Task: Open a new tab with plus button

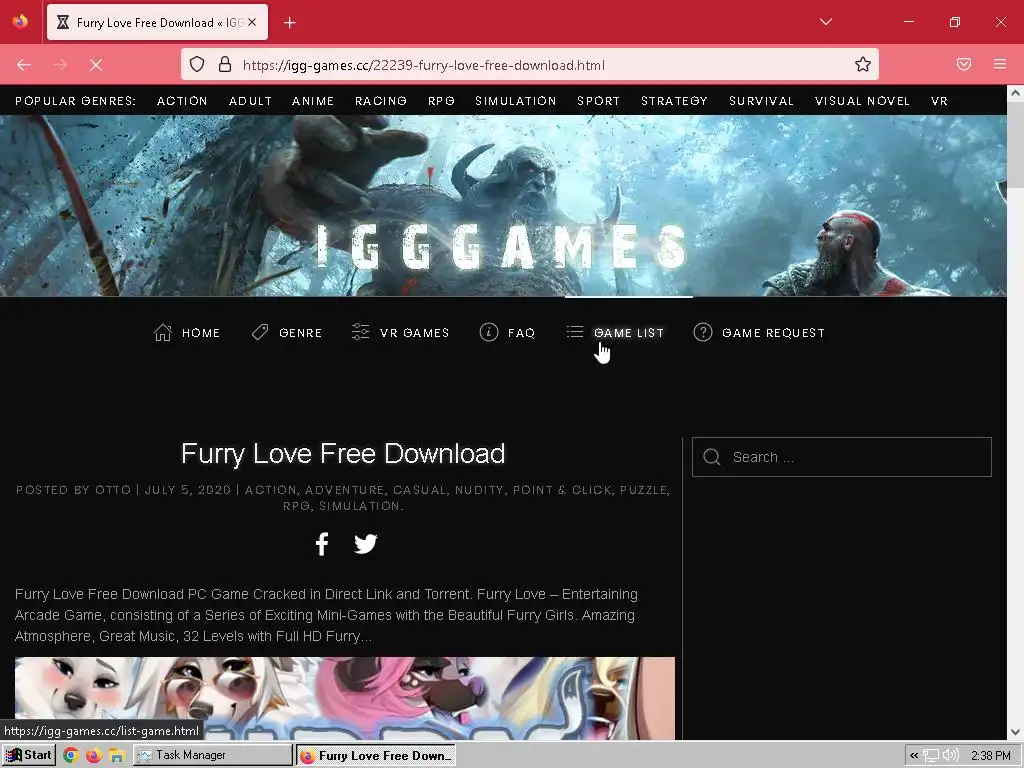Action: 290,23
